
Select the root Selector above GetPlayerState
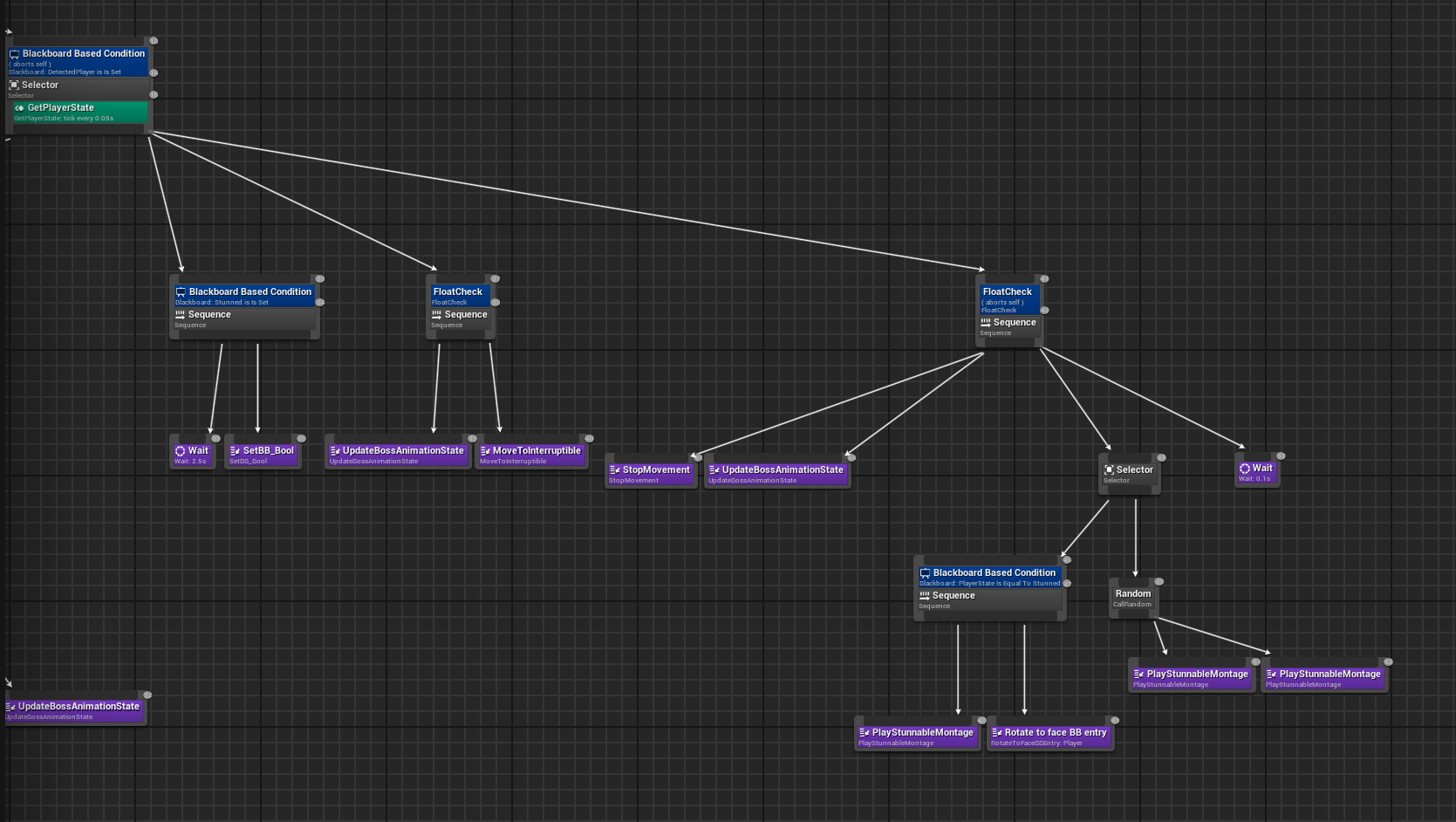[79, 89]
